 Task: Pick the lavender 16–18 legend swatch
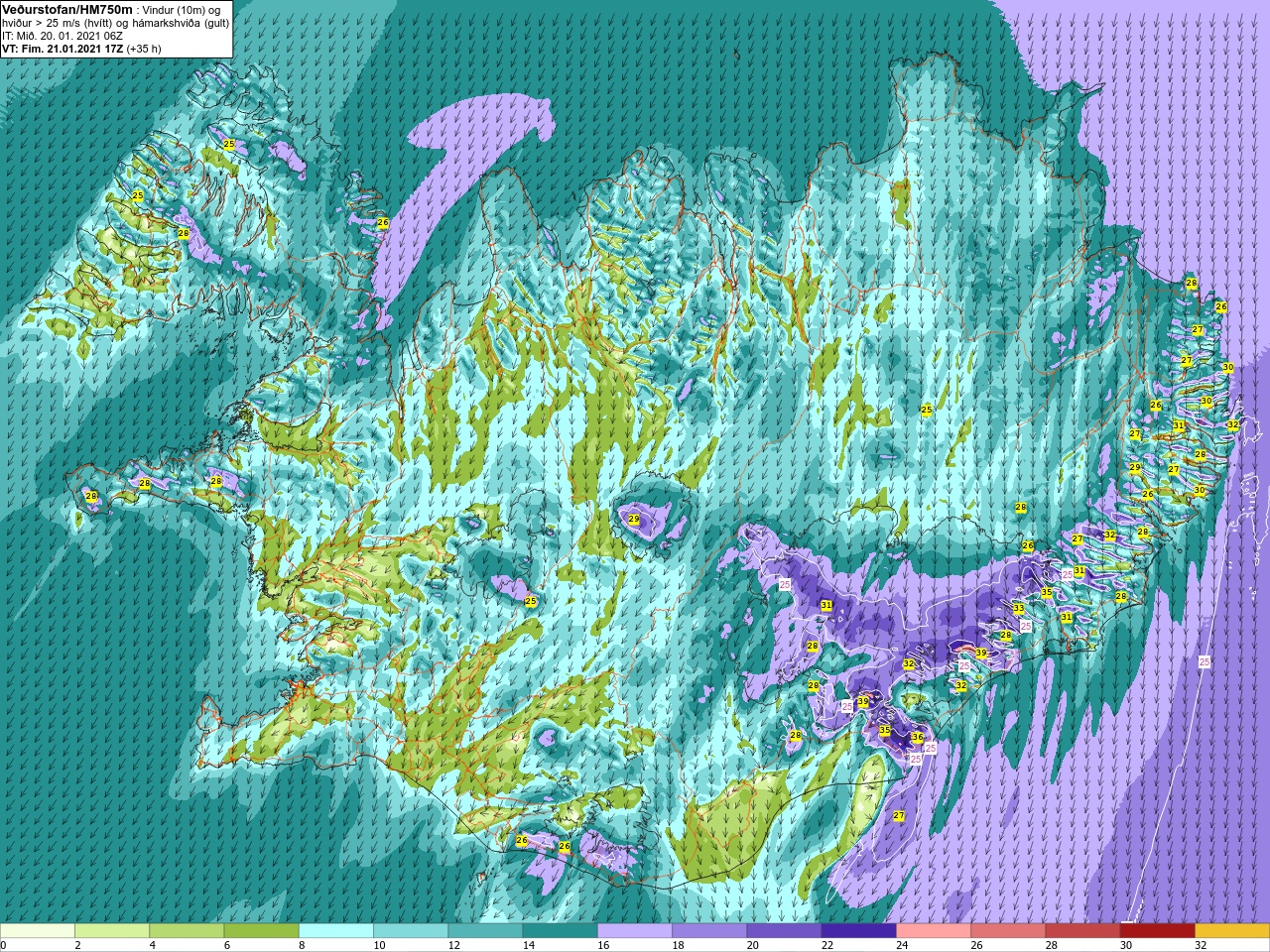(x=635, y=931)
